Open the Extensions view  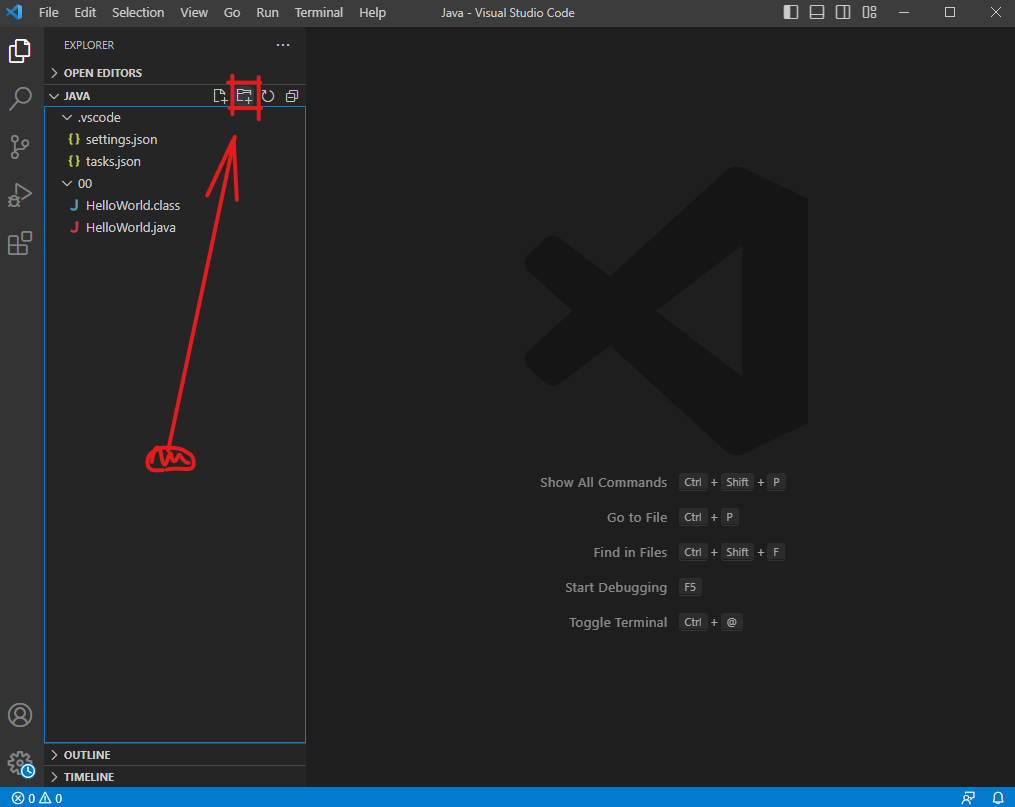pos(20,243)
